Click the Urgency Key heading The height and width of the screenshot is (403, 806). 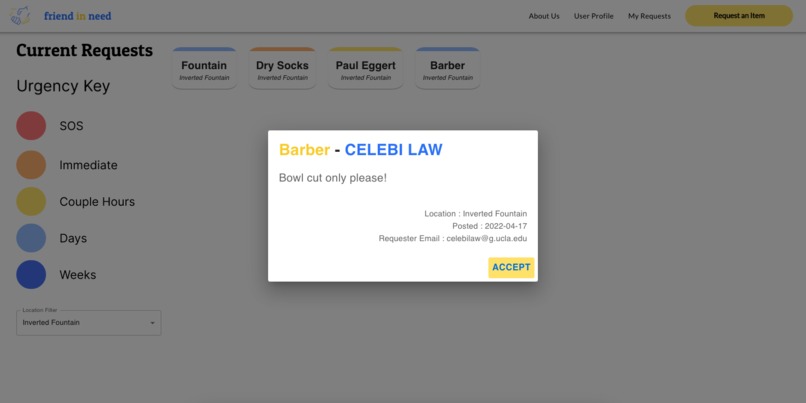[63, 86]
